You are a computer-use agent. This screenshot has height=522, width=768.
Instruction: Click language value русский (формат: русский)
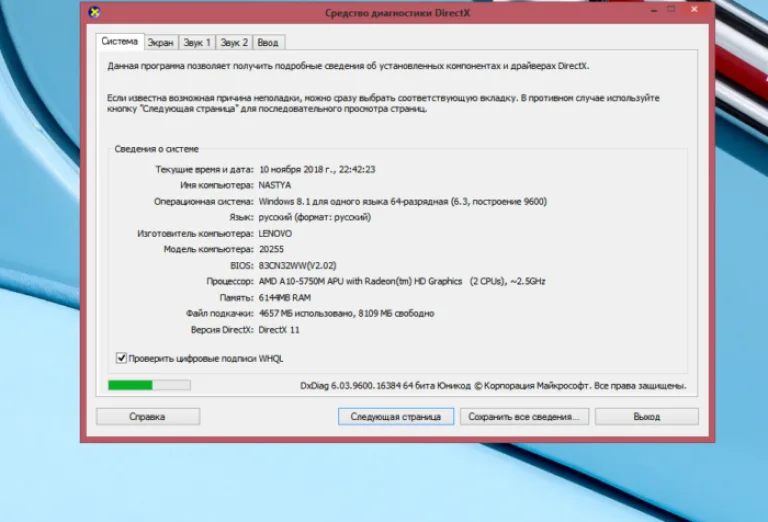click(x=315, y=217)
